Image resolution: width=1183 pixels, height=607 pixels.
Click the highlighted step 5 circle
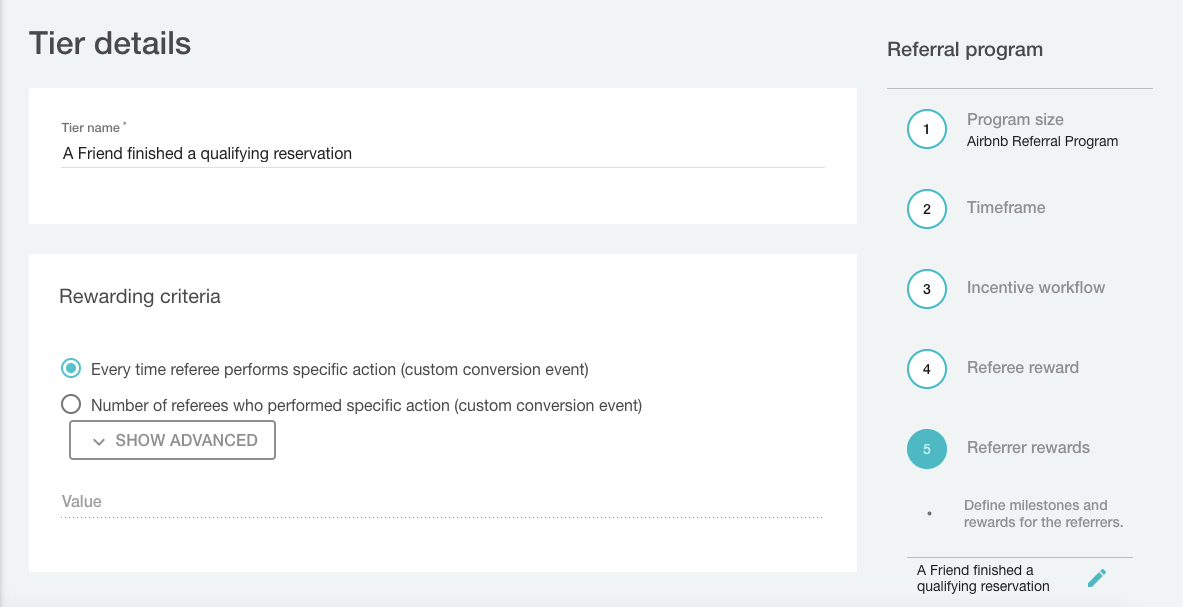click(927, 449)
